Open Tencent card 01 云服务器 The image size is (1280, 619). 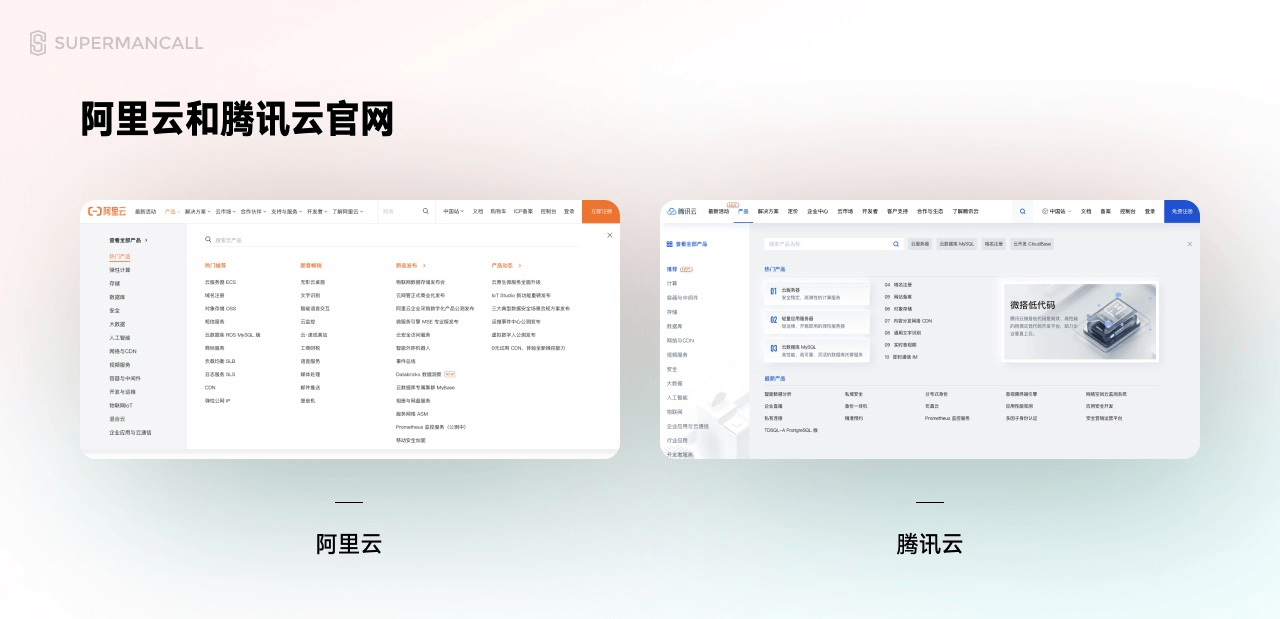816,293
